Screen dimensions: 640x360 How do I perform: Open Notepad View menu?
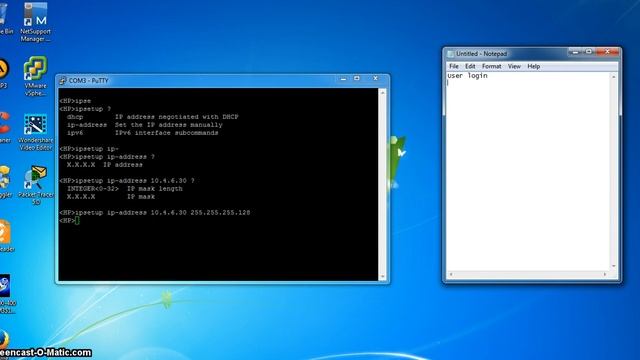tap(514, 66)
